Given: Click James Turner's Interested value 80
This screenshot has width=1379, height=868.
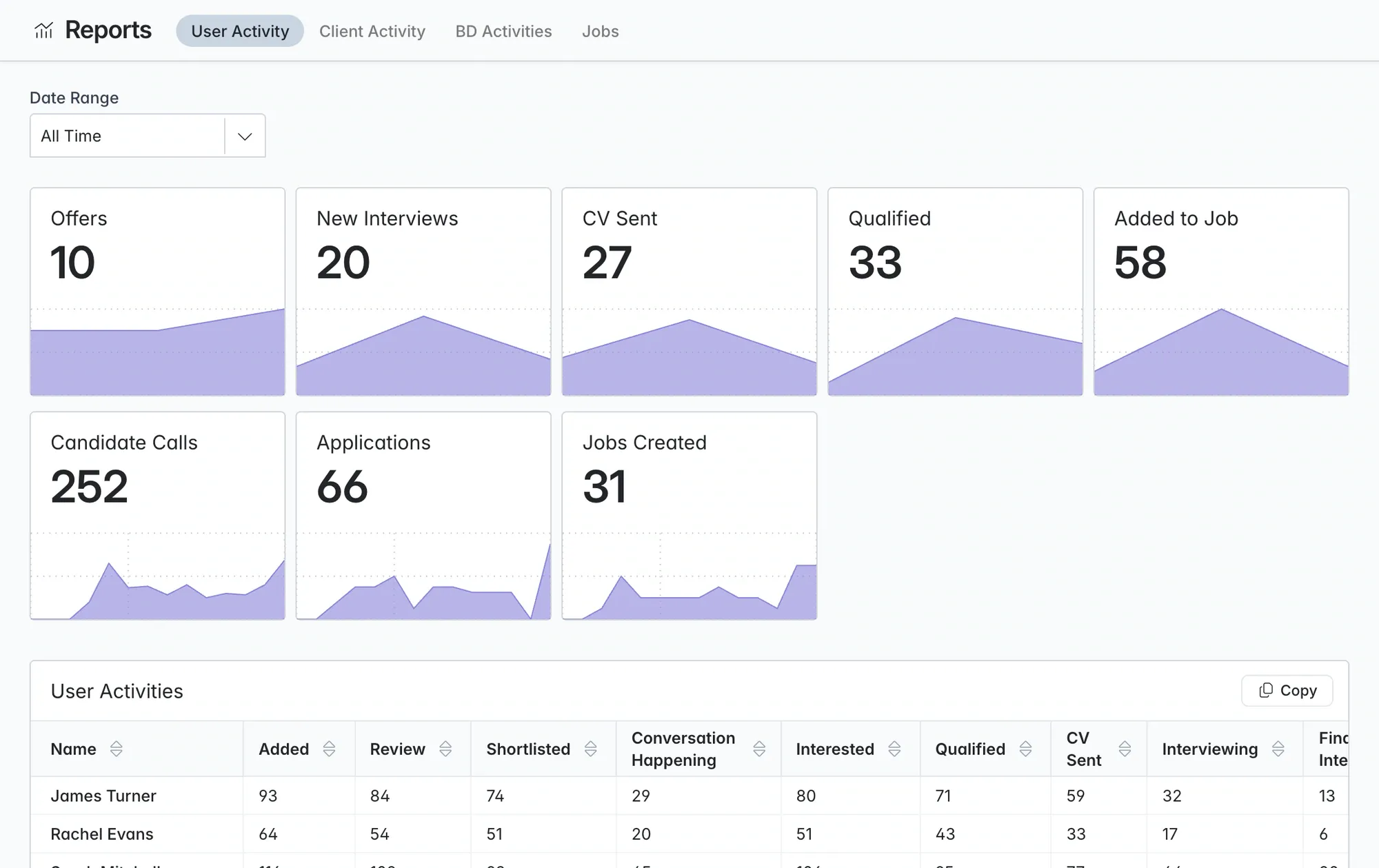Looking at the screenshot, I should tap(806, 796).
